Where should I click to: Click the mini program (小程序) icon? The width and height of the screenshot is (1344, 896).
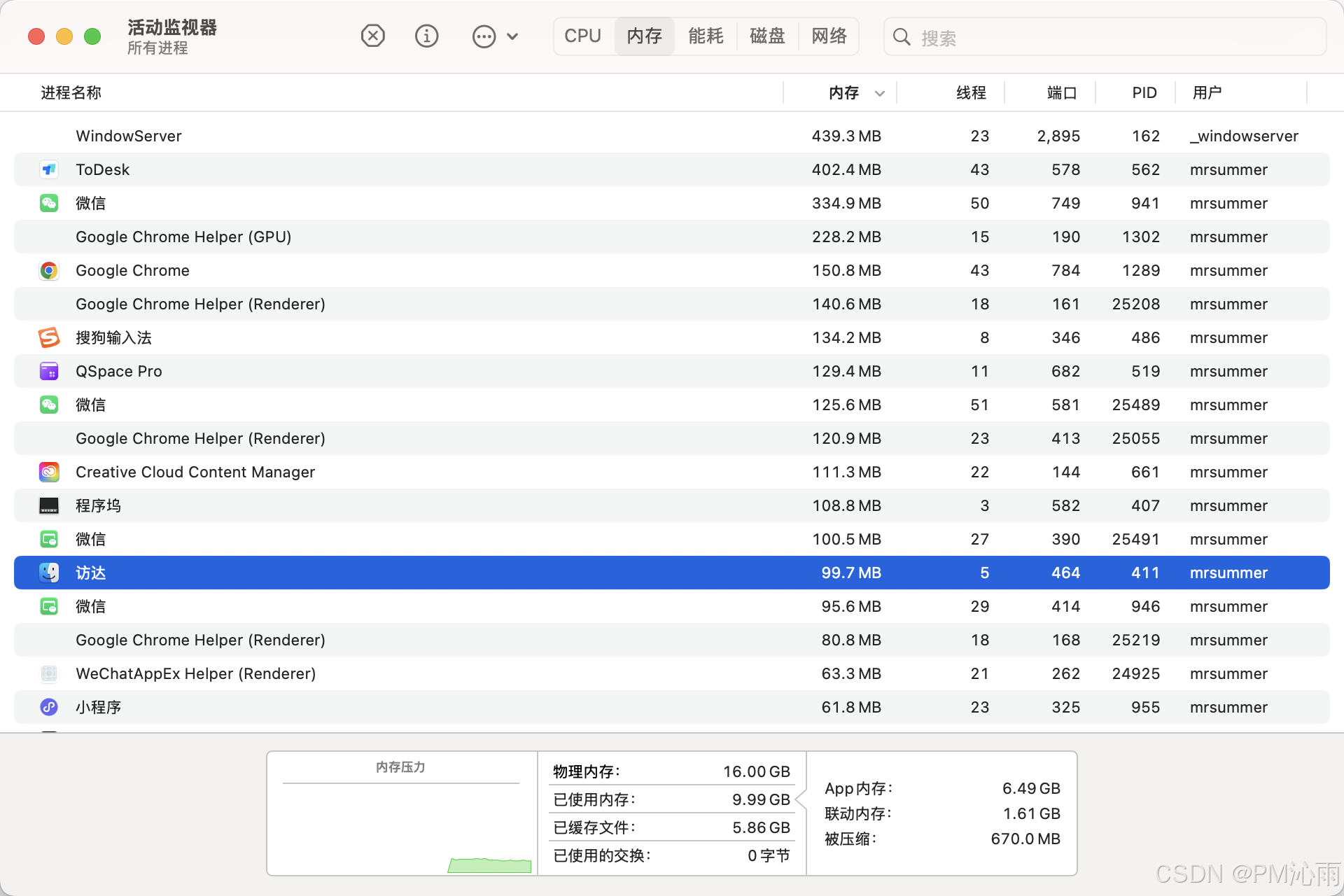(x=49, y=707)
